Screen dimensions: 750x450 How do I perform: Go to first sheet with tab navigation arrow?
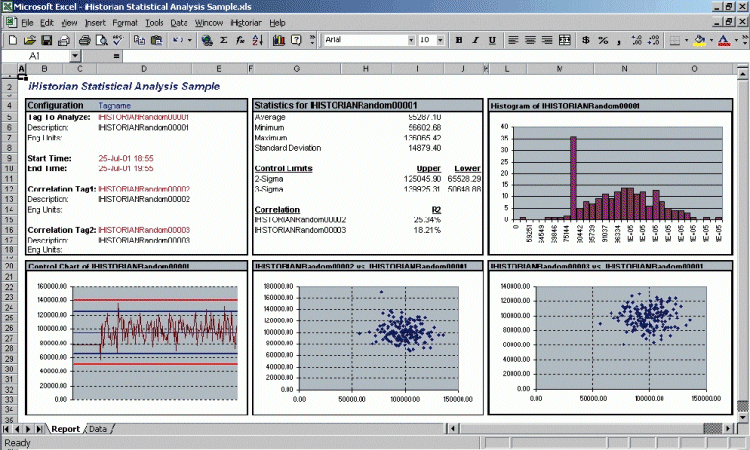6,429
